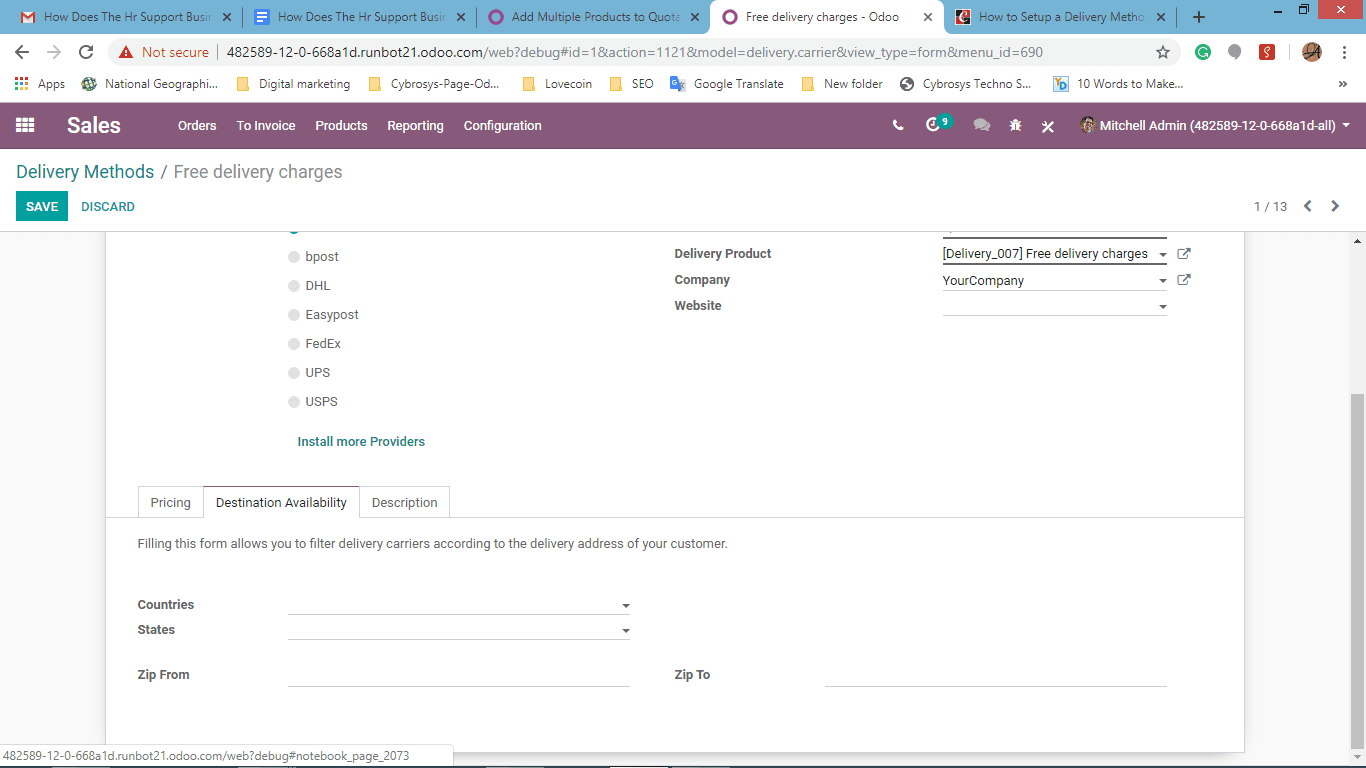Go to next record arrow

click(x=1335, y=206)
